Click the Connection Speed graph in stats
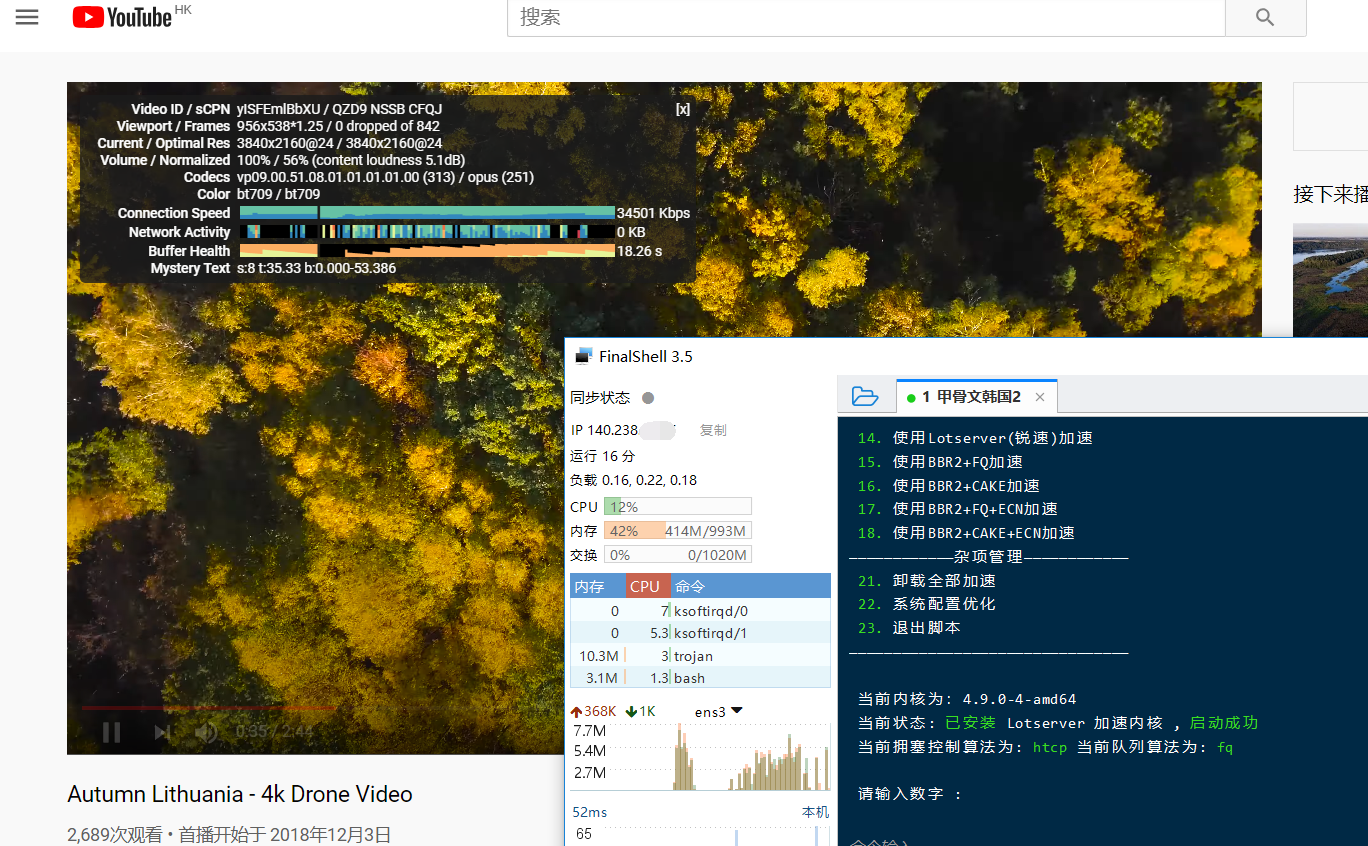The image size is (1368, 846). [427, 213]
